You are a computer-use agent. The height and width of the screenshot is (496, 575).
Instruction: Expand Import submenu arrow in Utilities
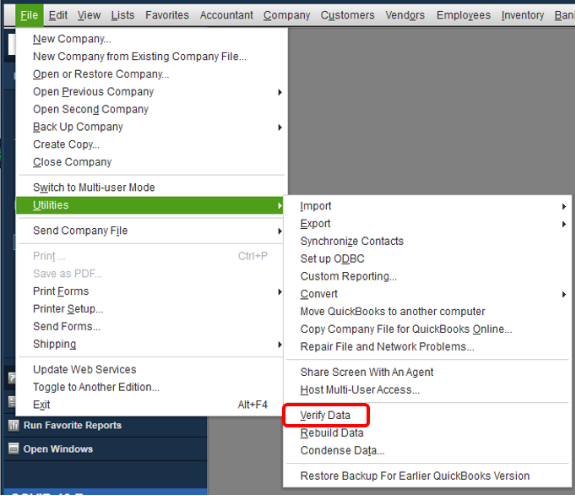(x=564, y=206)
